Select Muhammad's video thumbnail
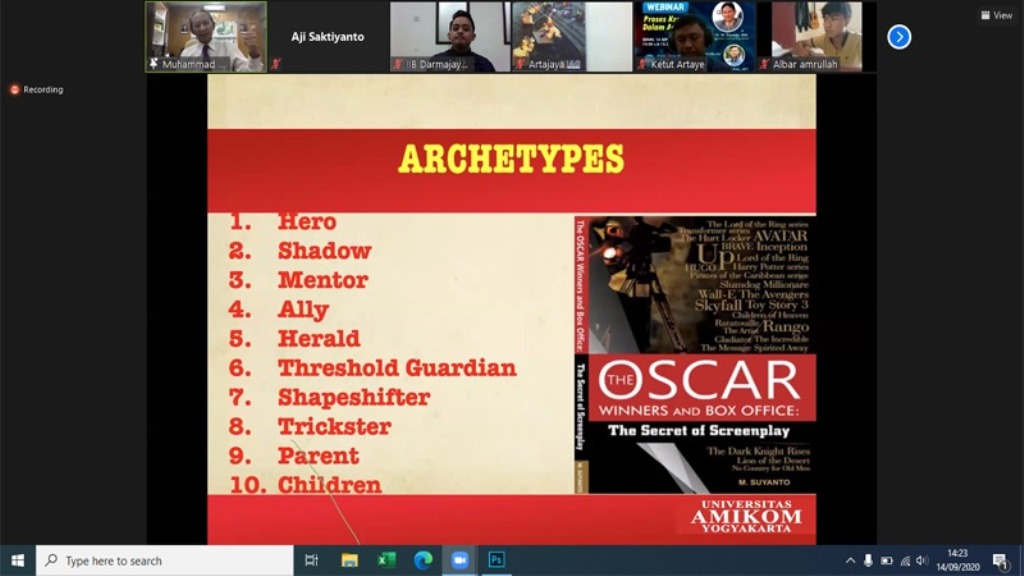This screenshot has height=576, width=1024. tap(206, 37)
